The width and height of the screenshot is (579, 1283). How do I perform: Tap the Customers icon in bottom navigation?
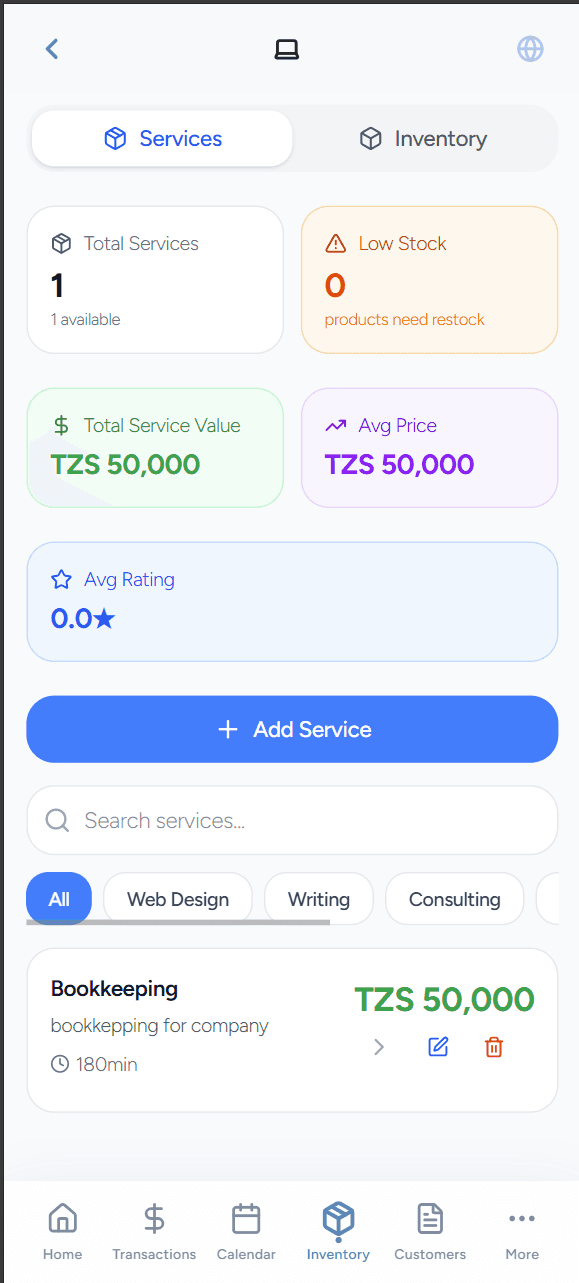429,1229
